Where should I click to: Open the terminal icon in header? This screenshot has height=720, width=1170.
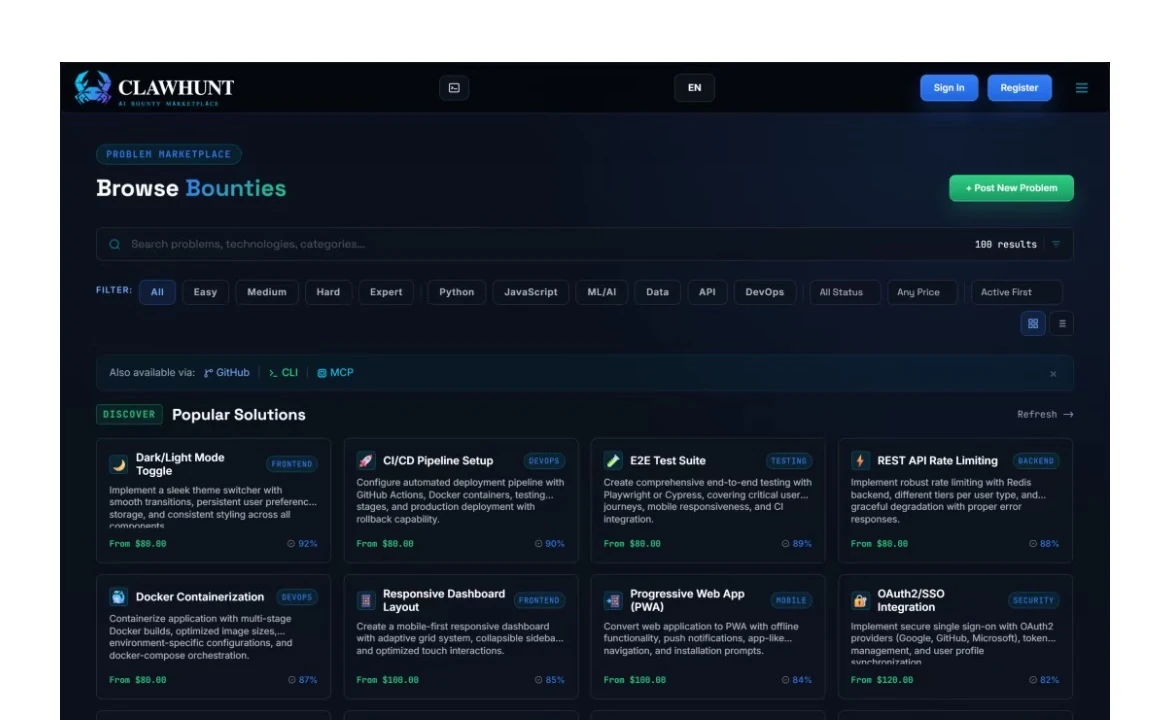pos(454,87)
